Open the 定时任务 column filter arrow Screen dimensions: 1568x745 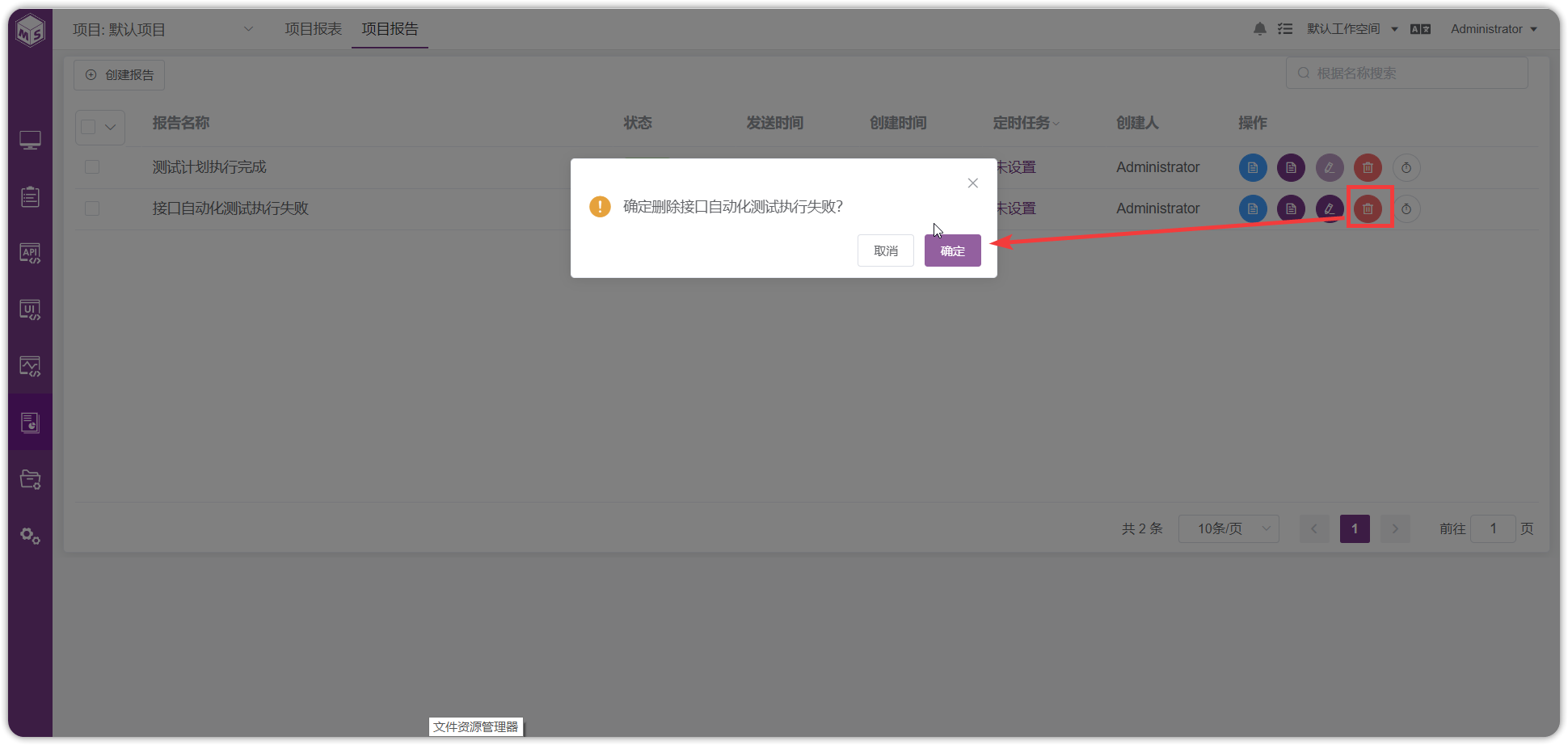1056,124
